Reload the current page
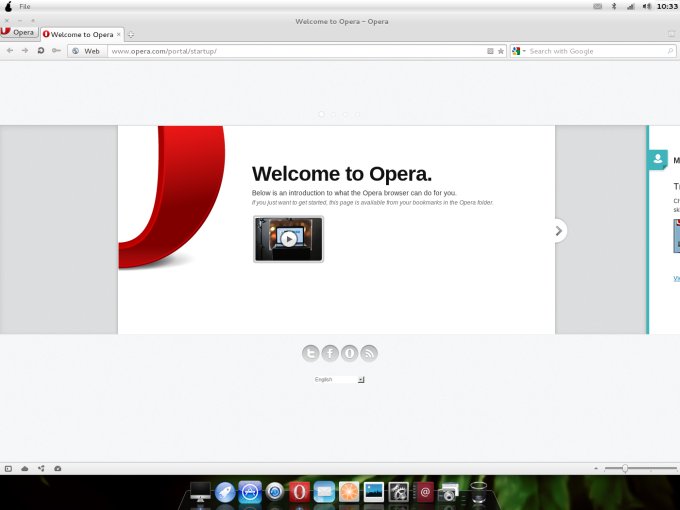This screenshot has width=680, height=510. [x=41, y=51]
